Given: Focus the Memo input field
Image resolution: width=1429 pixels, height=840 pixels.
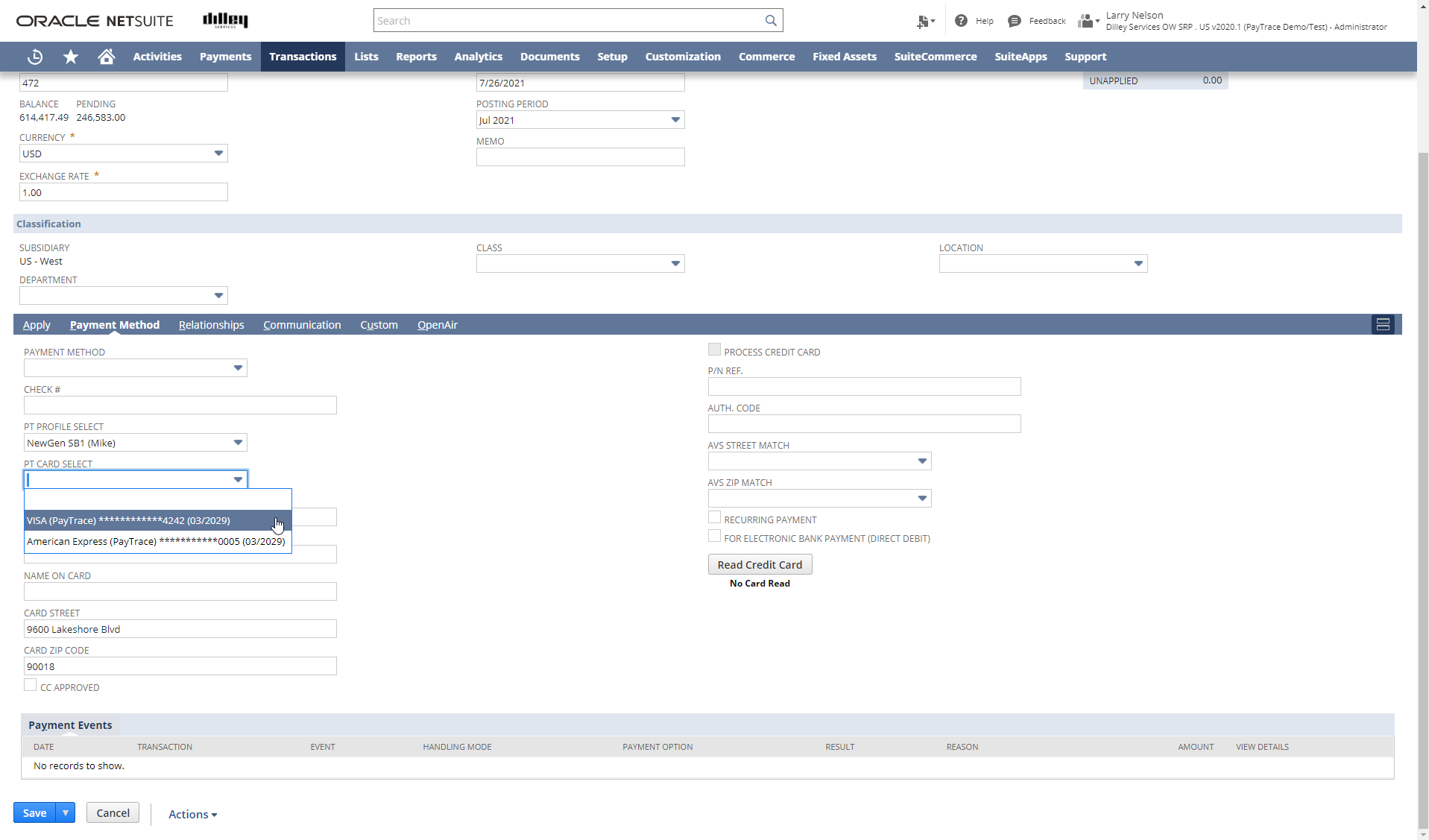Looking at the screenshot, I should [581, 157].
